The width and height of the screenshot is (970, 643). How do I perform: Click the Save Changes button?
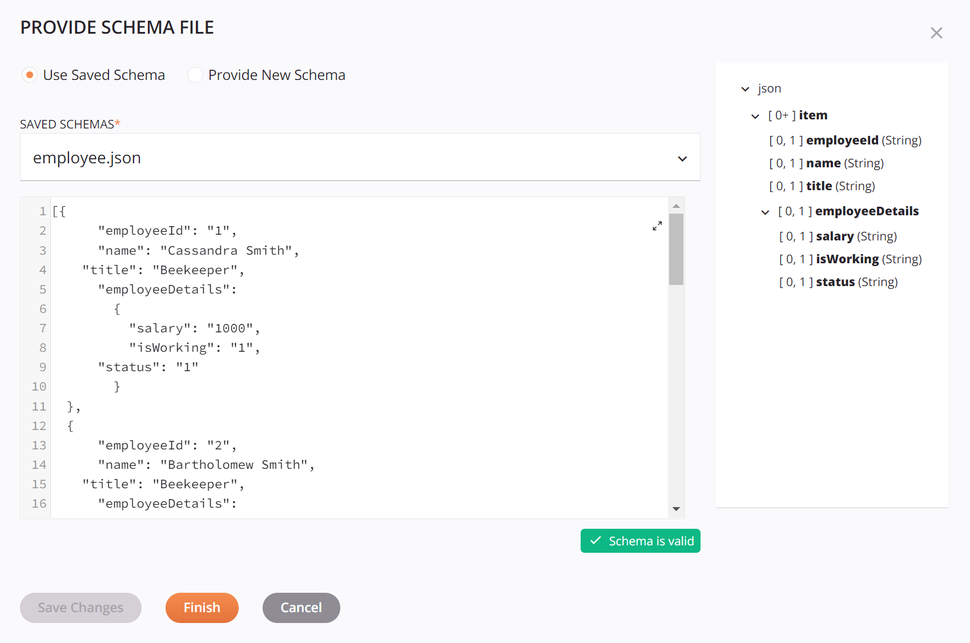80,608
